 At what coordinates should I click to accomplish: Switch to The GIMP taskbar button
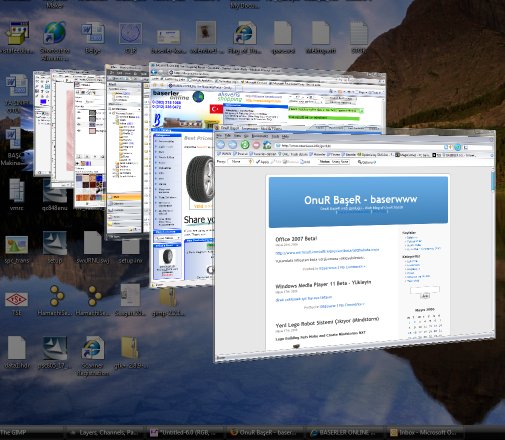point(31,433)
